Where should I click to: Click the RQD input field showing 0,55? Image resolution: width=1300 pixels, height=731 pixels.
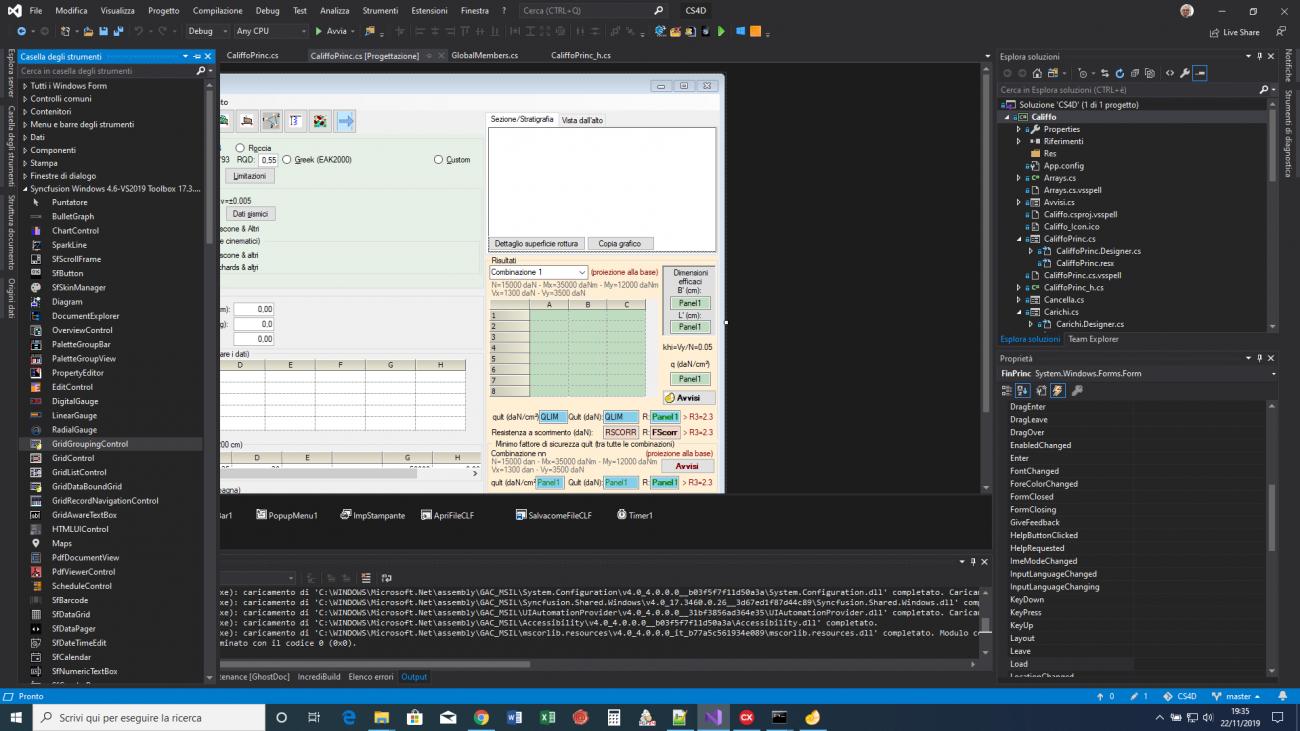coord(268,159)
